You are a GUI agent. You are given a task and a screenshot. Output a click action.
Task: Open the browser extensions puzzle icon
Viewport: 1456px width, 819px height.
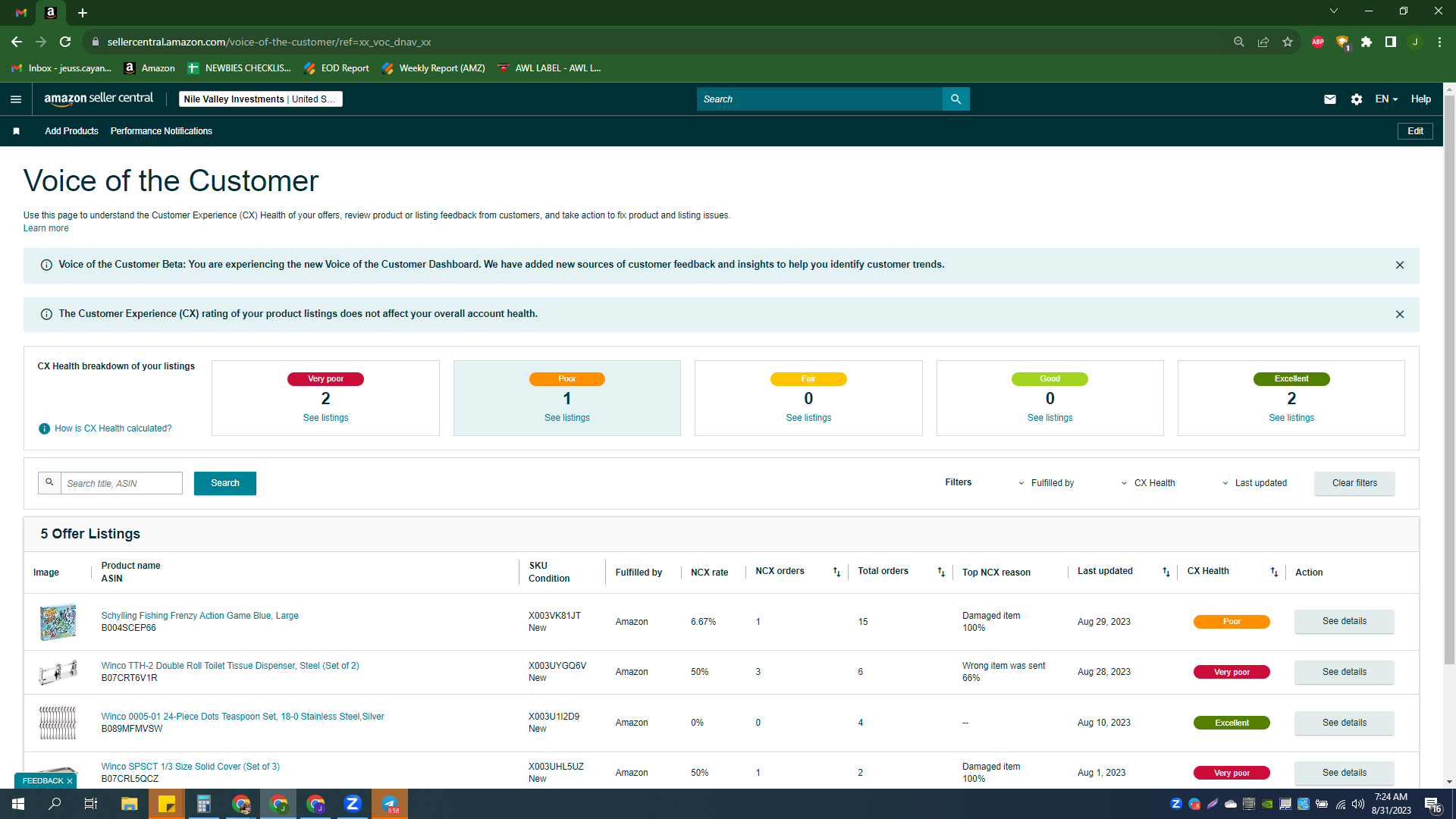(x=1367, y=42)
